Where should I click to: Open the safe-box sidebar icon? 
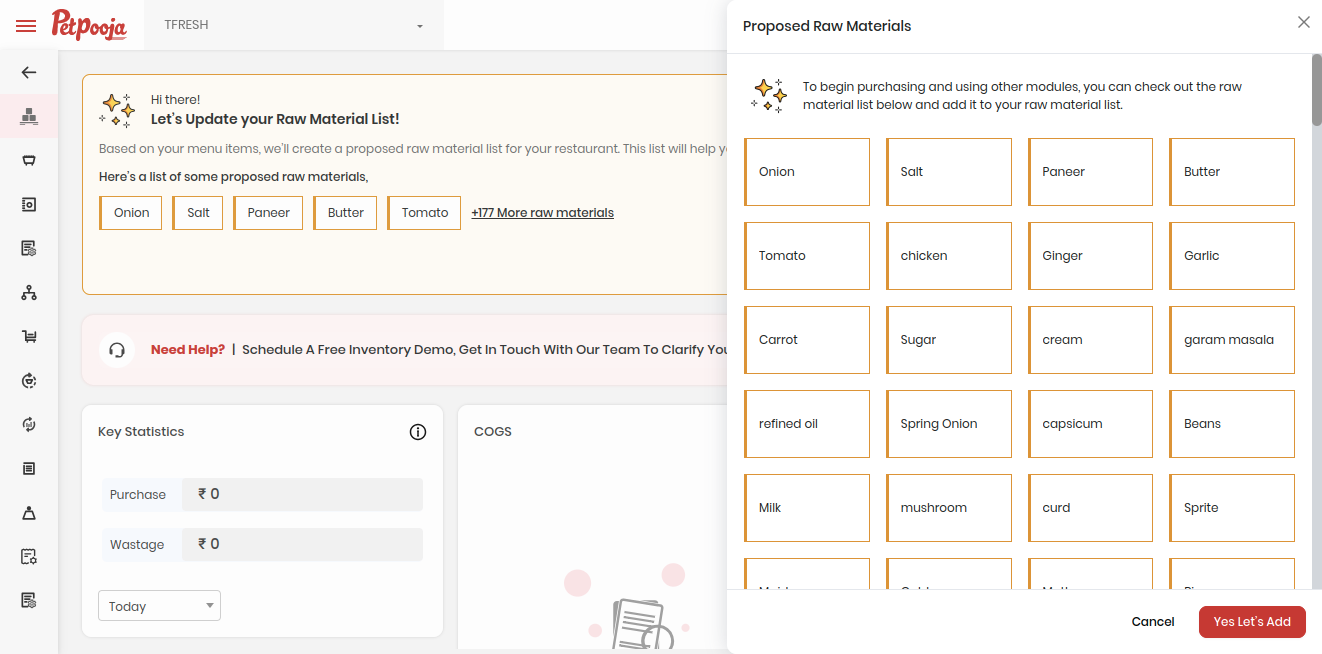29,204
